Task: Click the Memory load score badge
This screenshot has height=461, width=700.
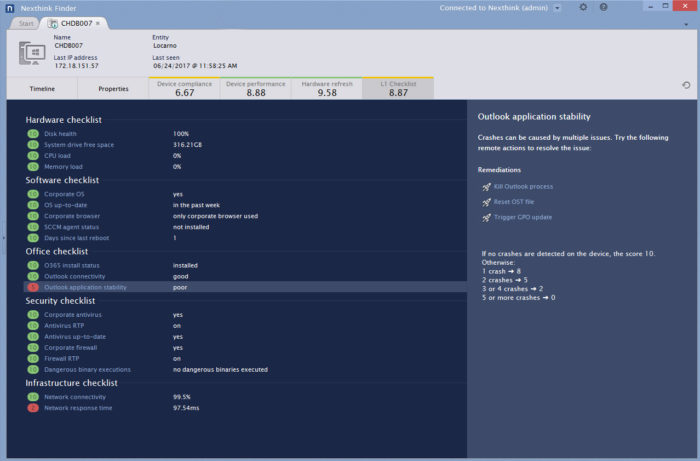Action: pos(33,167)
